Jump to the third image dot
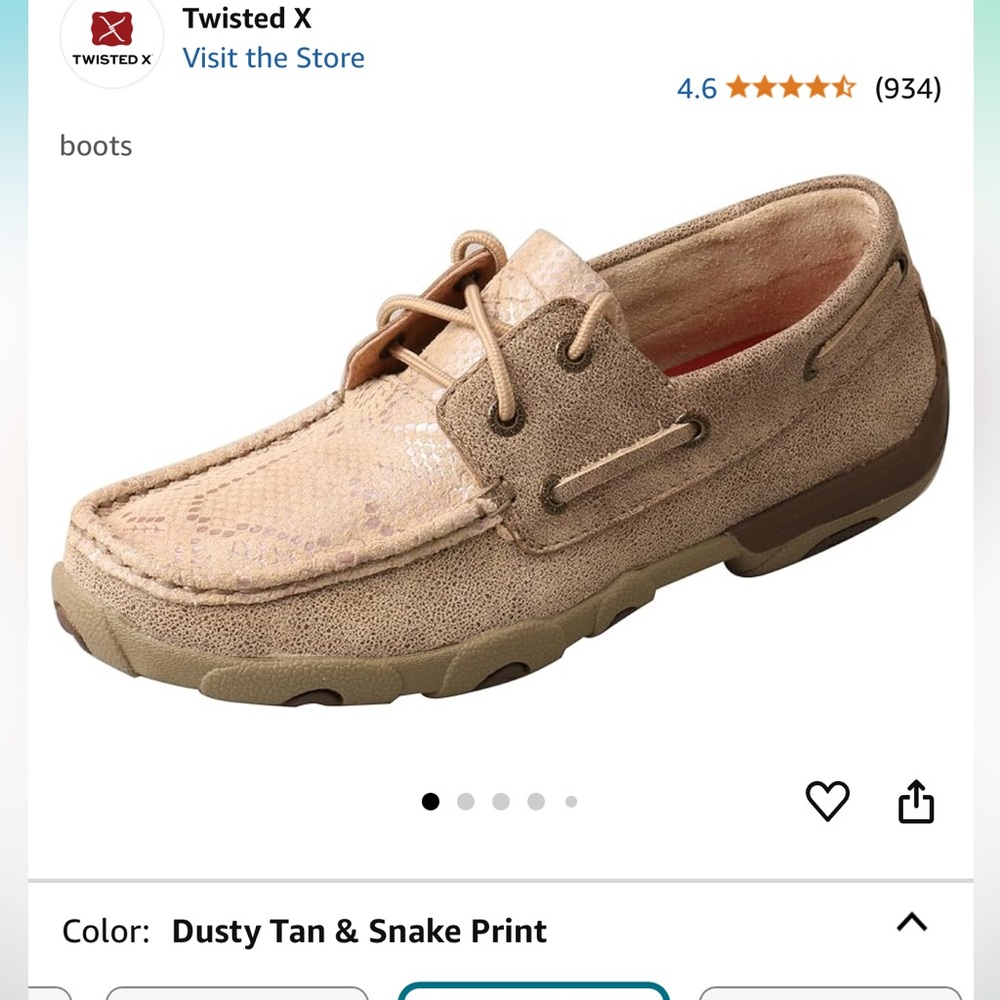The height and width of the screenshot is (1000, 1000). [x=501, y=801]
